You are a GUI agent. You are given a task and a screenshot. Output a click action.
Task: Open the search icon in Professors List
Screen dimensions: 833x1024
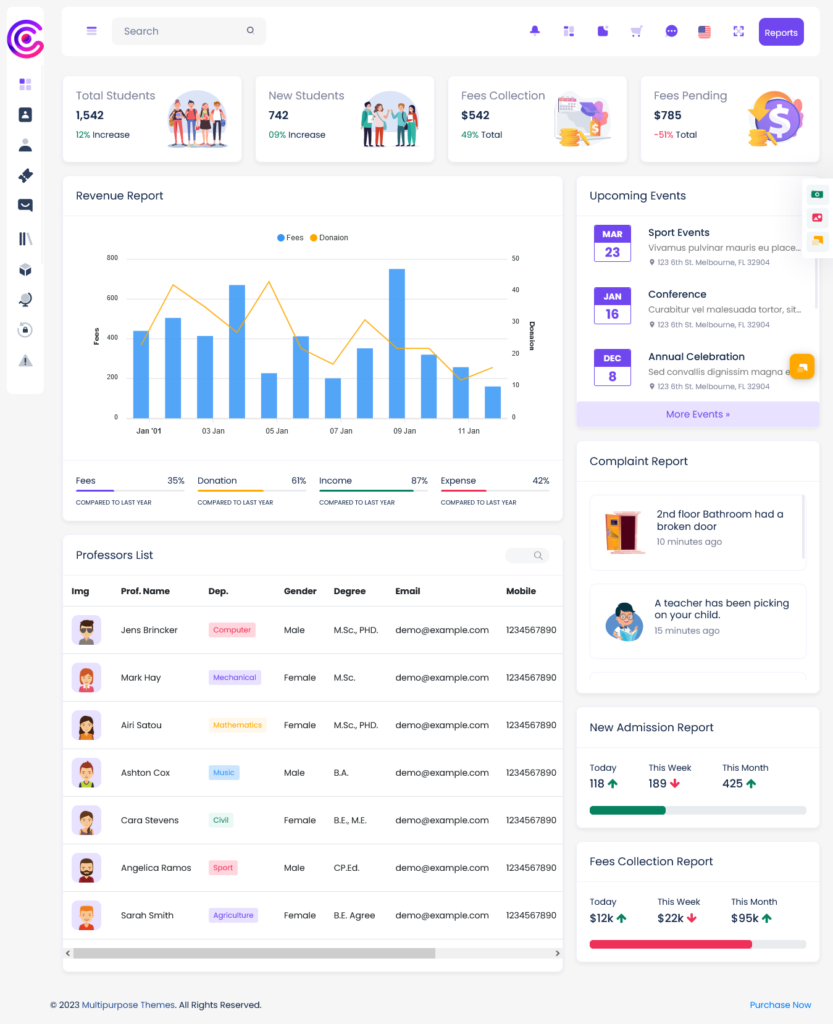click(x=537, y=555)
